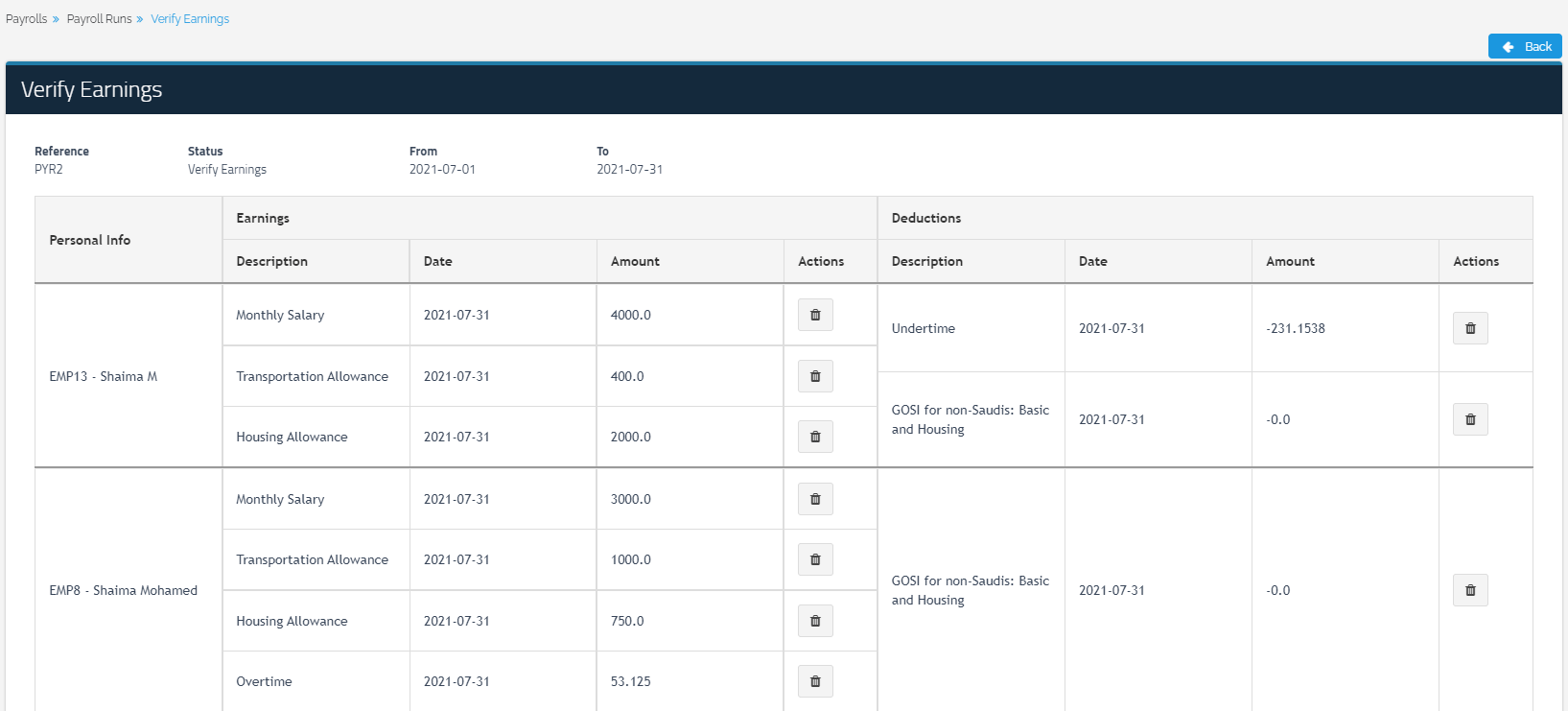Open the Payroll Runs breadcrumb link

tap(99, 19)
